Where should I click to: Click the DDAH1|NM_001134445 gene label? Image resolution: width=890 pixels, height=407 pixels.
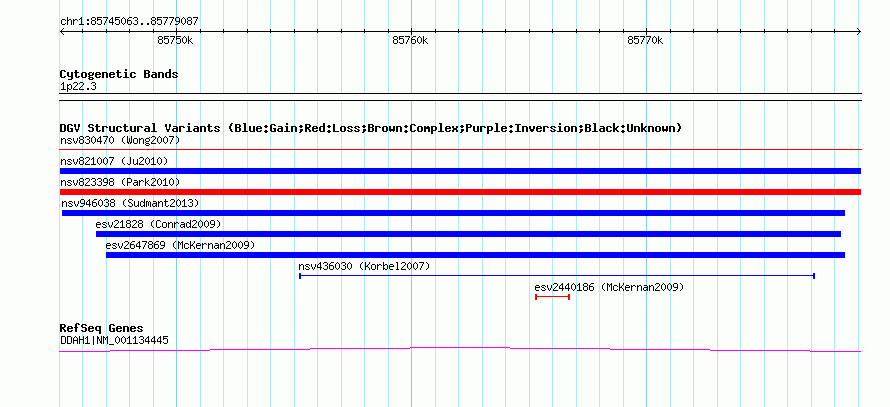pos(114,341)
